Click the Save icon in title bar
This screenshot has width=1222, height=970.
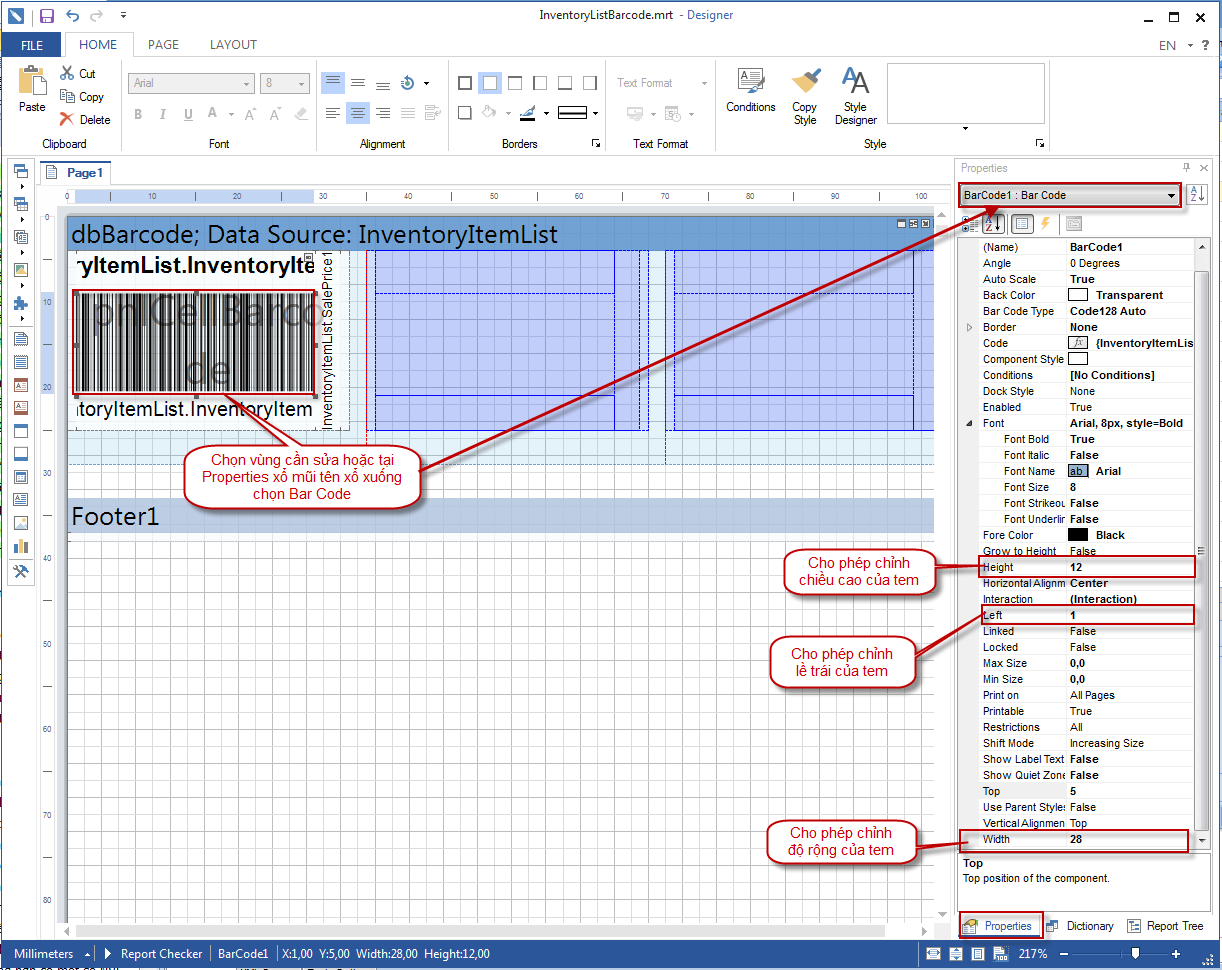(47, 16)
